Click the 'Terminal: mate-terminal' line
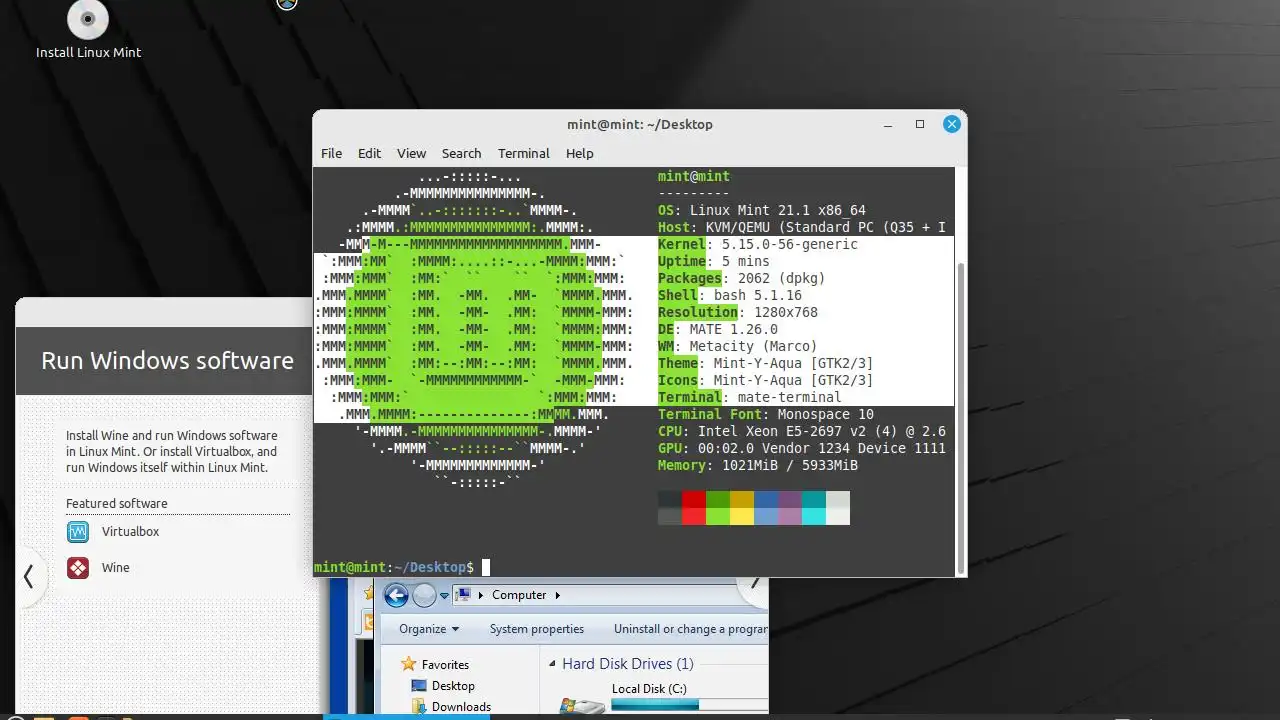The image size is (1280, 720). pos(750,397)
